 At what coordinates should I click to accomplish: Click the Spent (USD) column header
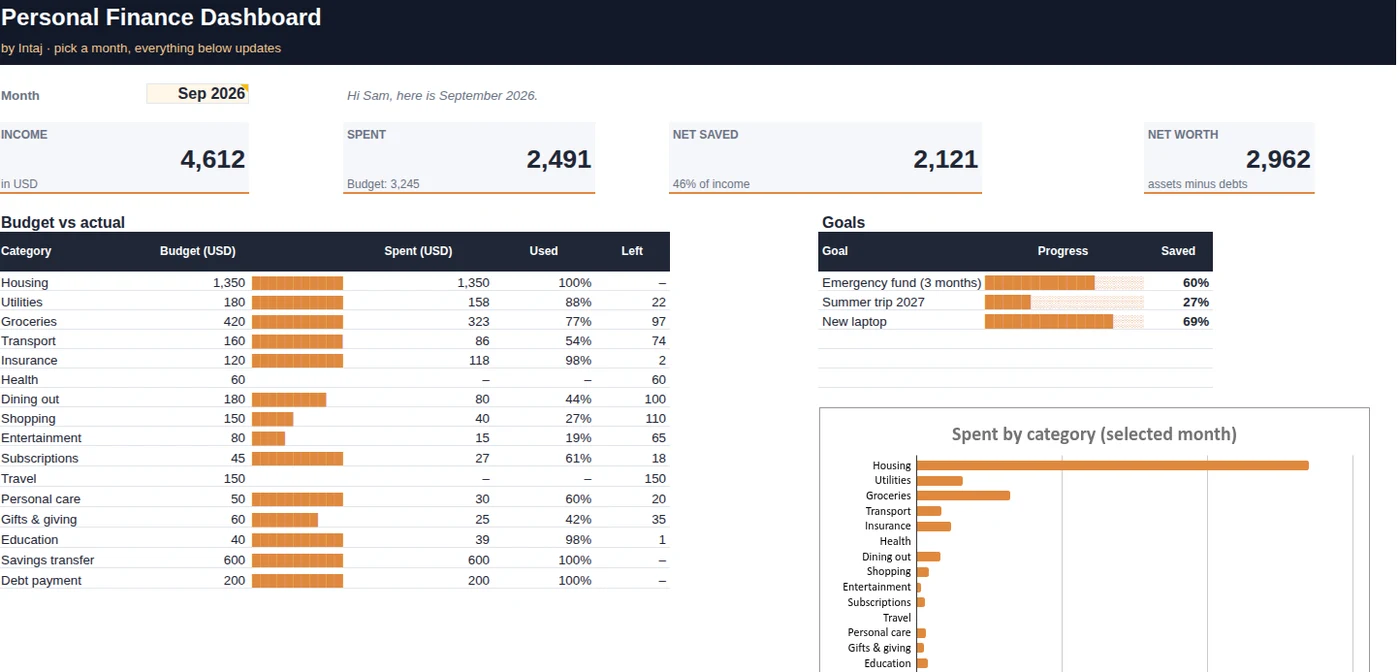[418, 251]
